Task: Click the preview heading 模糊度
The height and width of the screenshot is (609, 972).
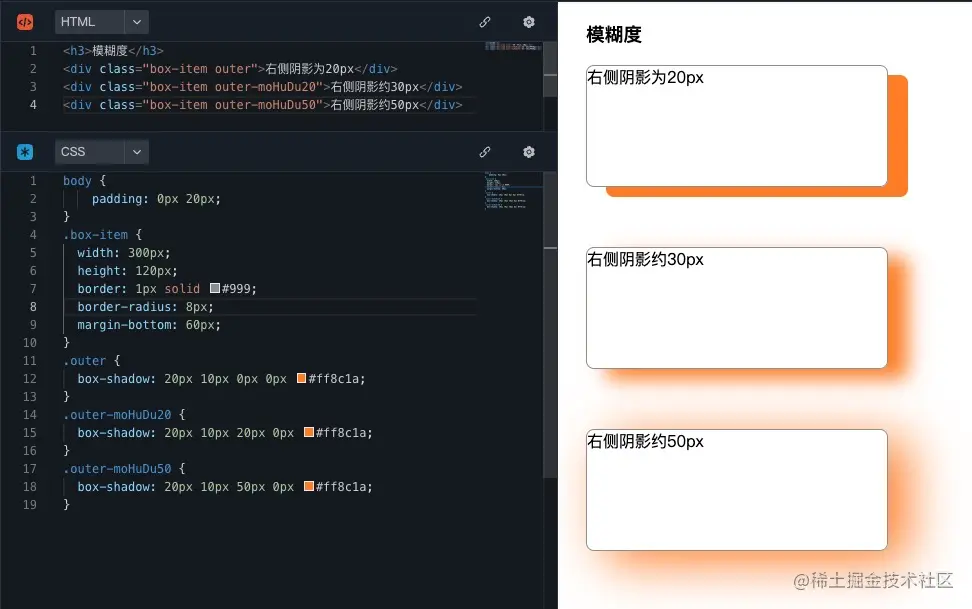Action: (614, 35)
